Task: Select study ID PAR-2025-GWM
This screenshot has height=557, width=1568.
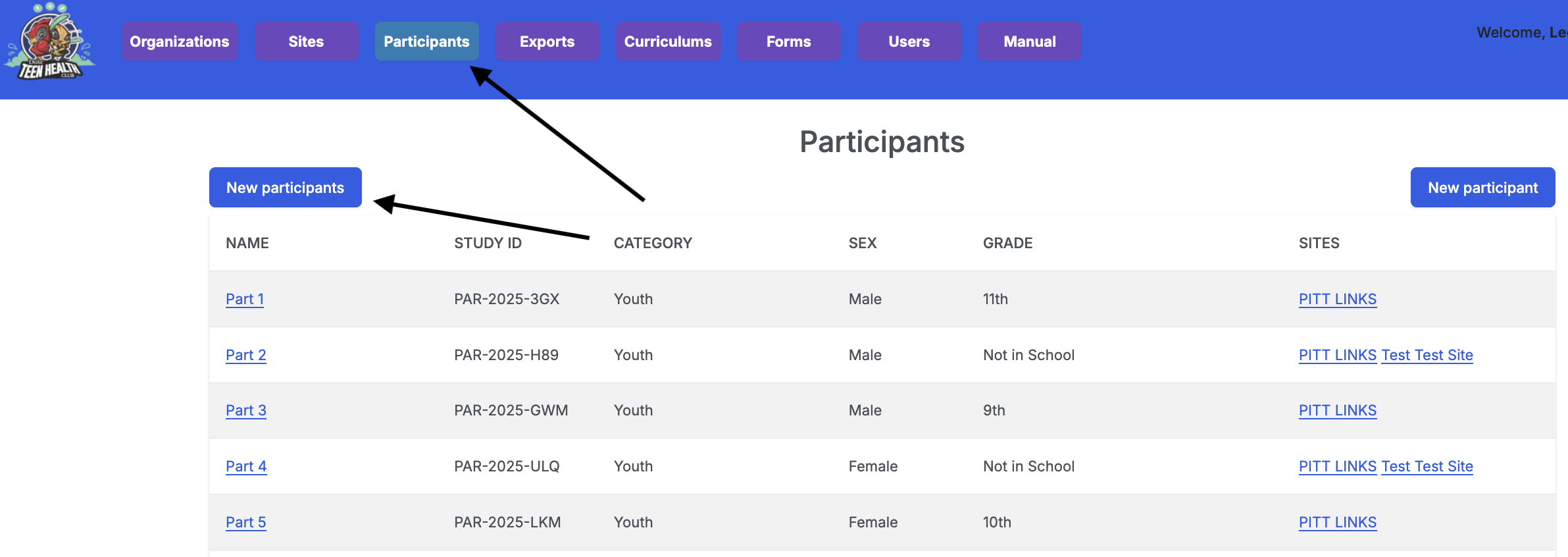Action: 511,410
